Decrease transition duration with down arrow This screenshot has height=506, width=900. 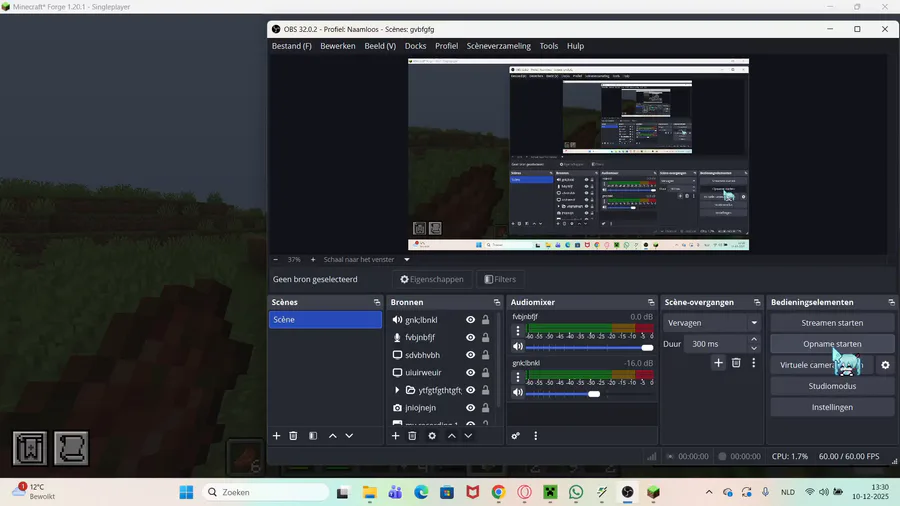click(x=754, y=348)
